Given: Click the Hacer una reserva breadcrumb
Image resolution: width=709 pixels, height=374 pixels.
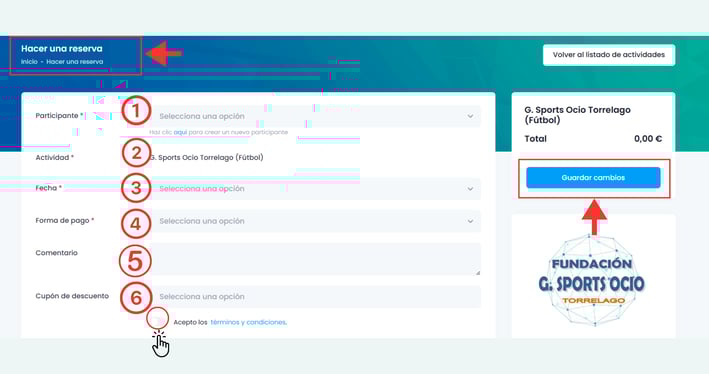Looking at the screenshot, I should pos(75,62).
